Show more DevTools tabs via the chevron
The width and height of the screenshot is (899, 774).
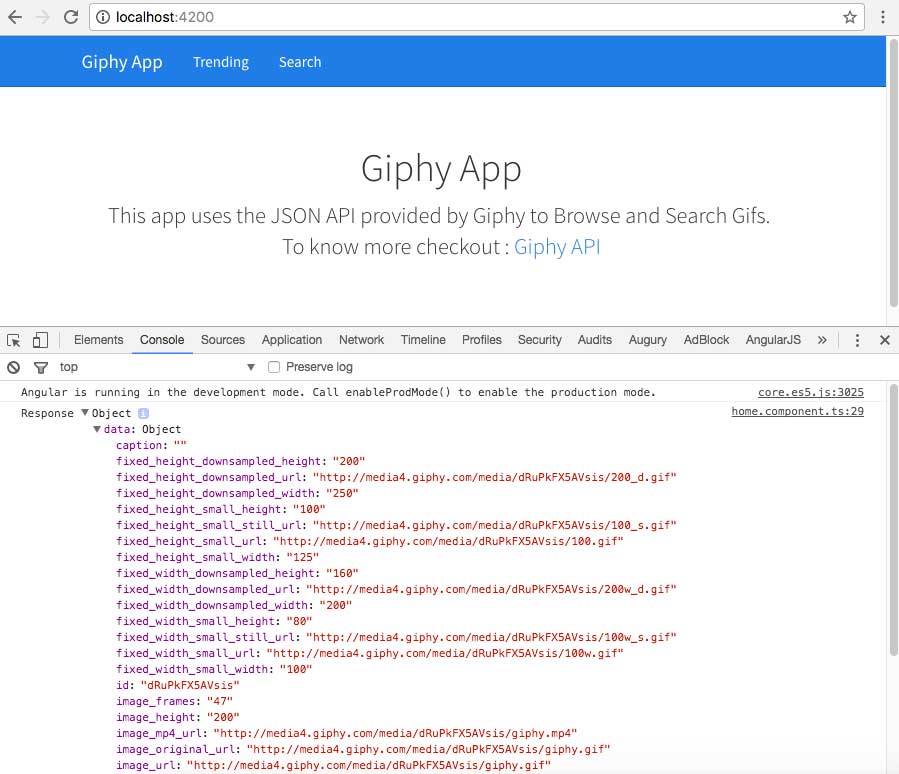click(x=822, y=340)
